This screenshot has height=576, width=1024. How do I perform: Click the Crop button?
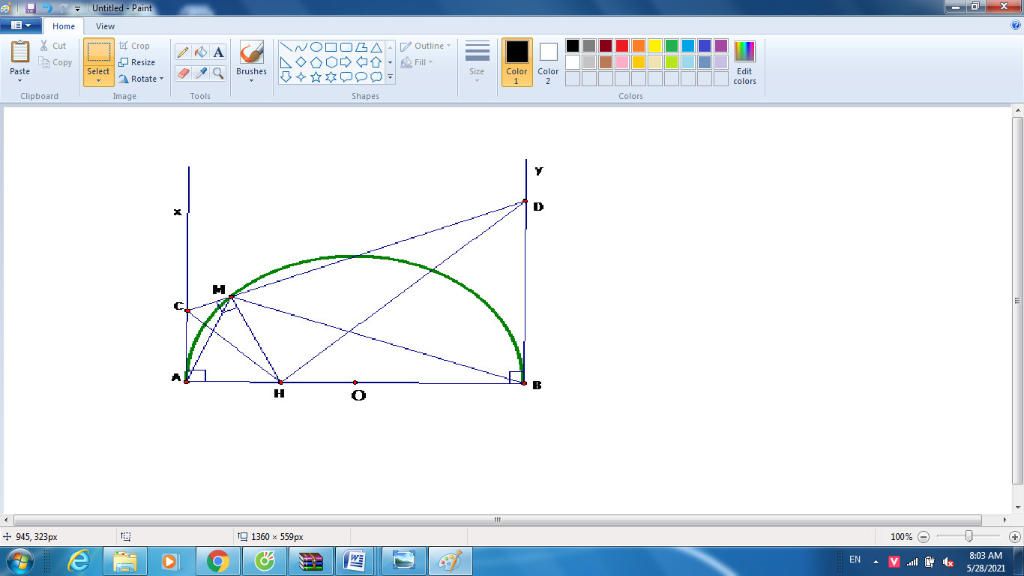(135, 46)
